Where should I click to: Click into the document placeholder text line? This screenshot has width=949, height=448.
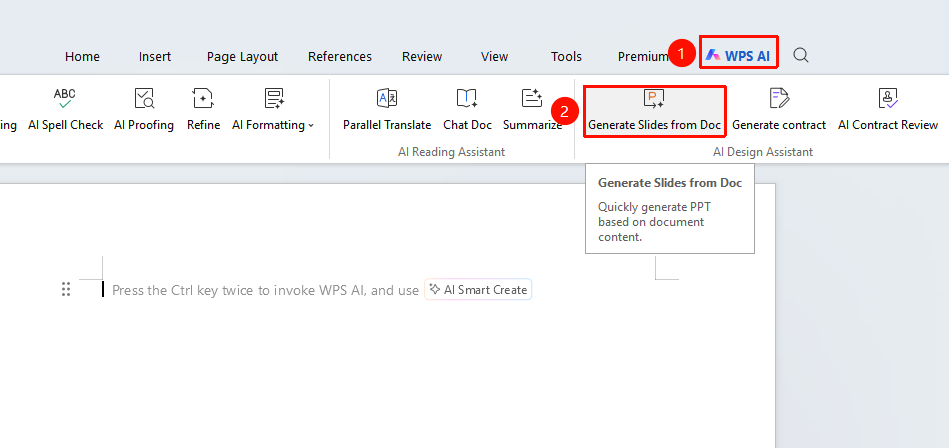(265, 290)
